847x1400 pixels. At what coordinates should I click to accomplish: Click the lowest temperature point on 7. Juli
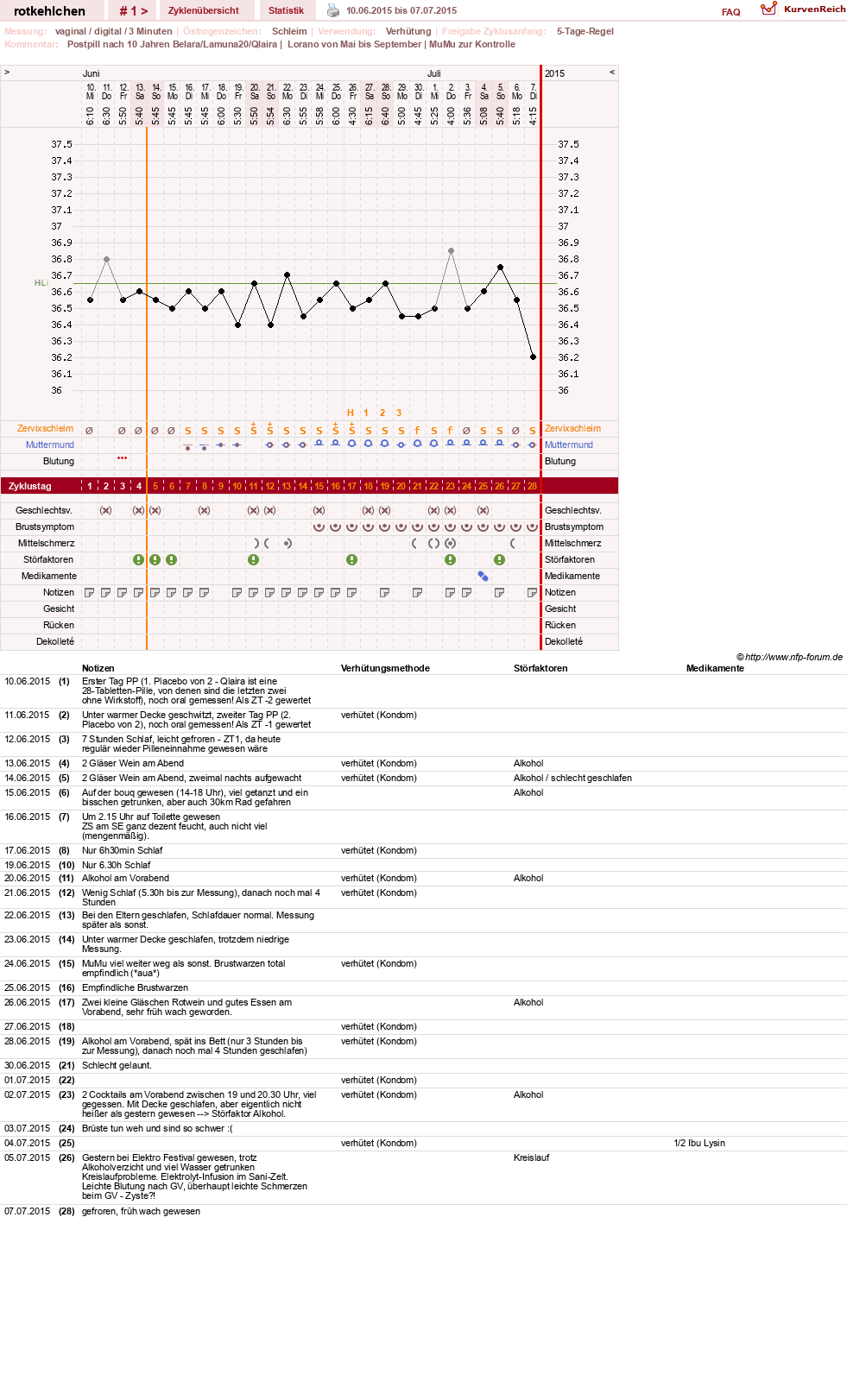(x=533, y=356)
